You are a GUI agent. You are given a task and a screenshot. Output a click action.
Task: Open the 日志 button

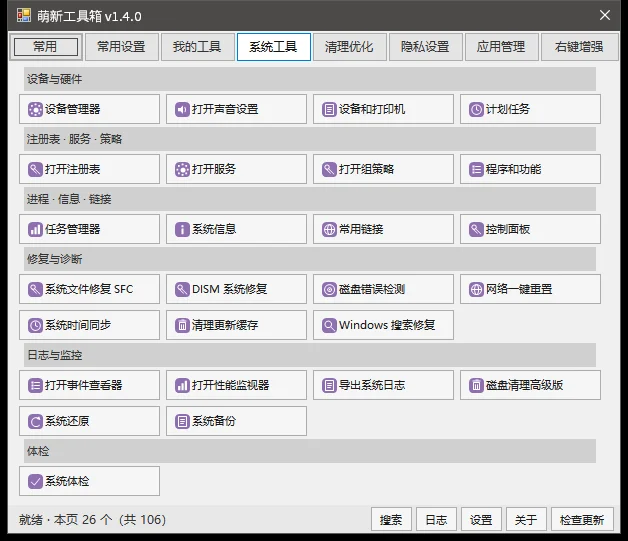pos(437,520)
